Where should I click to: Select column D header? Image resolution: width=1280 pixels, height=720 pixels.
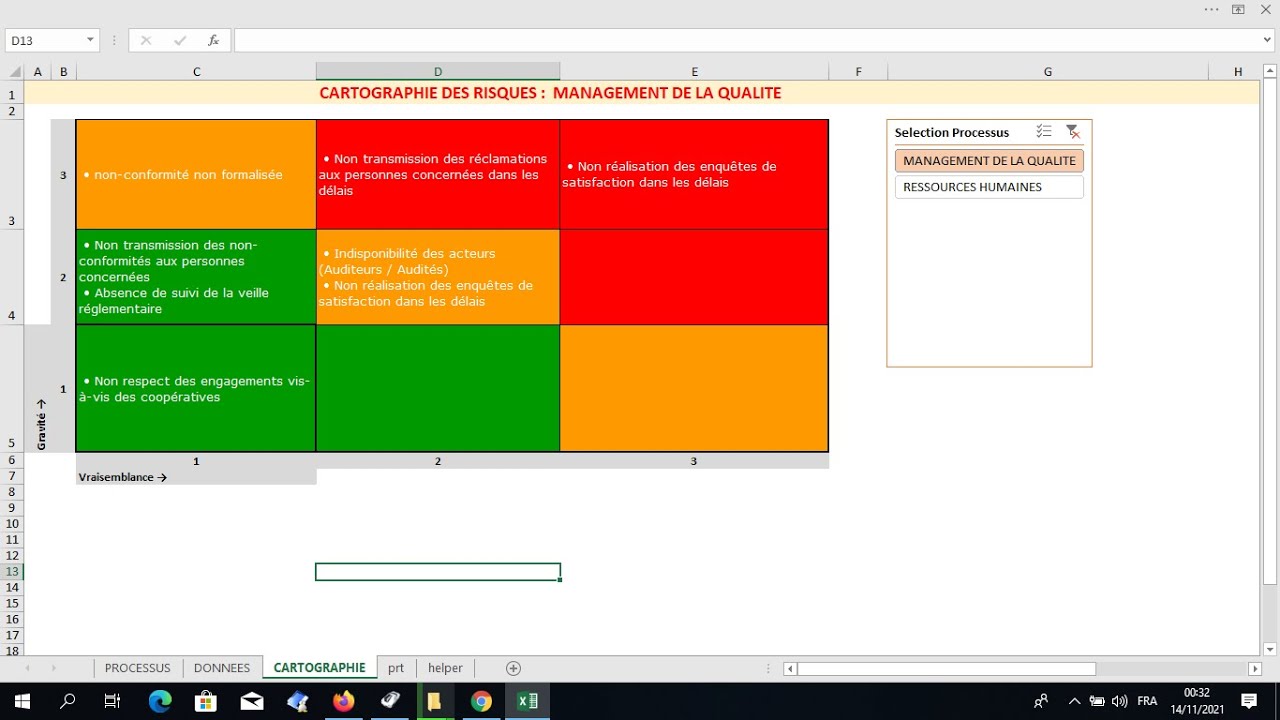pos(438,72)
